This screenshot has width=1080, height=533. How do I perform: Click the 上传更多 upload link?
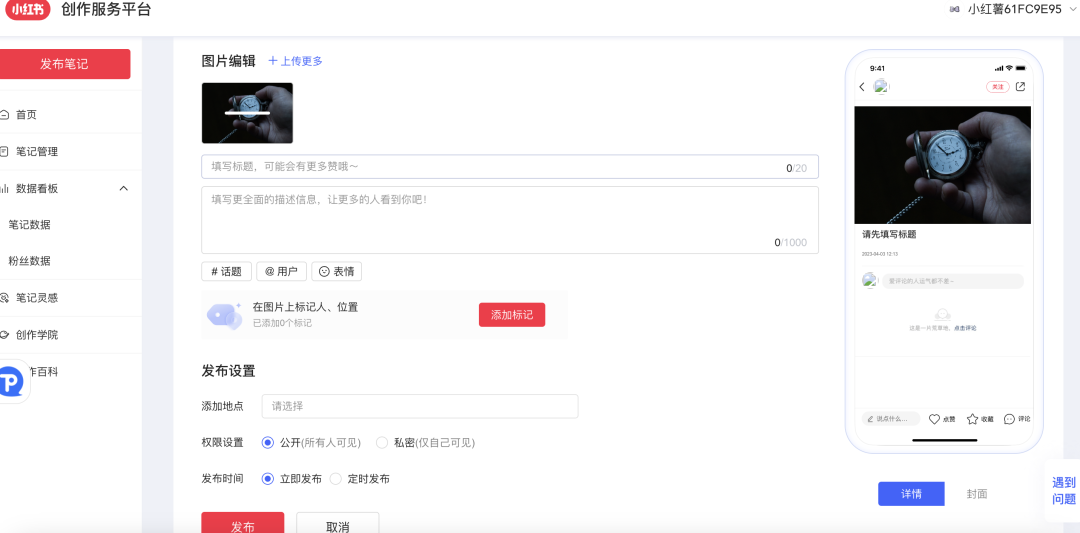(295, 61)
